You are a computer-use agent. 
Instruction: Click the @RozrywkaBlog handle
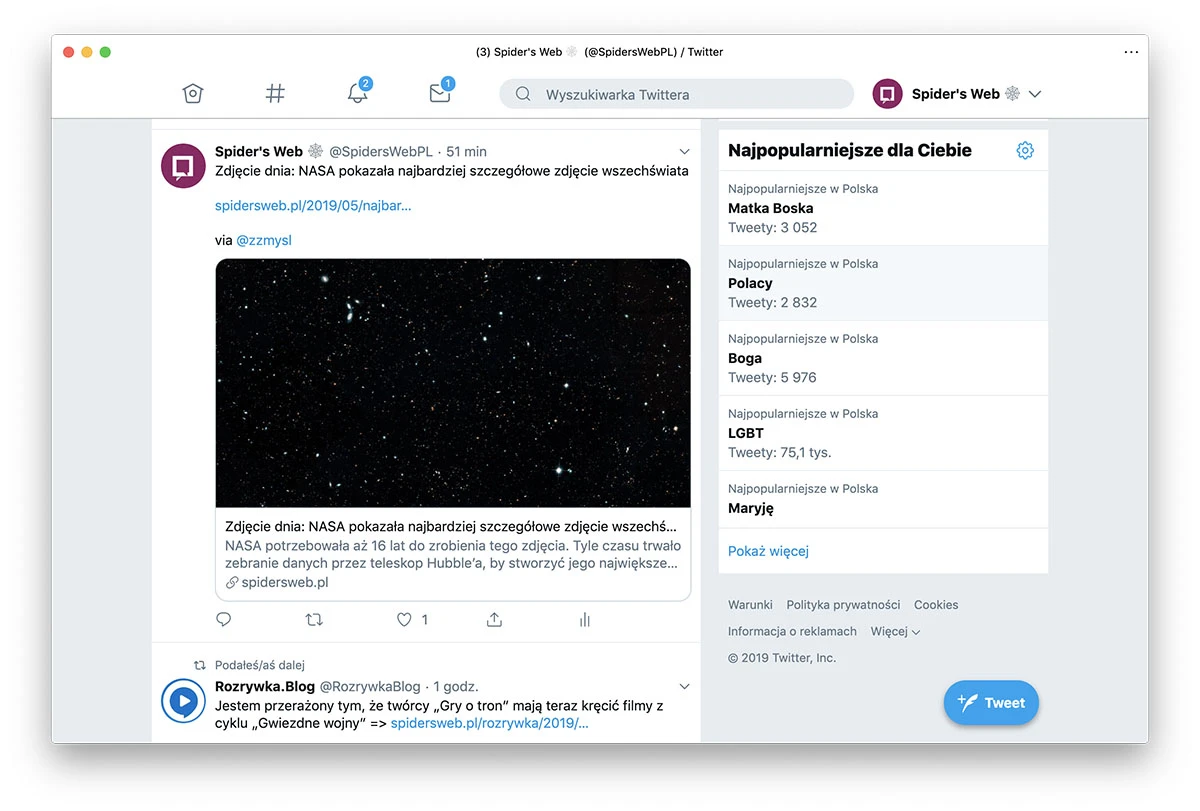[370, 686]
